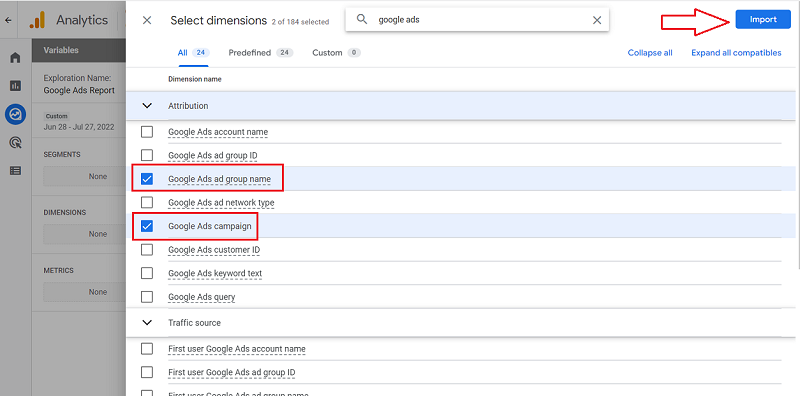The width and height of the screenshot is (800, 396).
Task: Click the Google Ads customer ID label
Action: pos(214,250)
